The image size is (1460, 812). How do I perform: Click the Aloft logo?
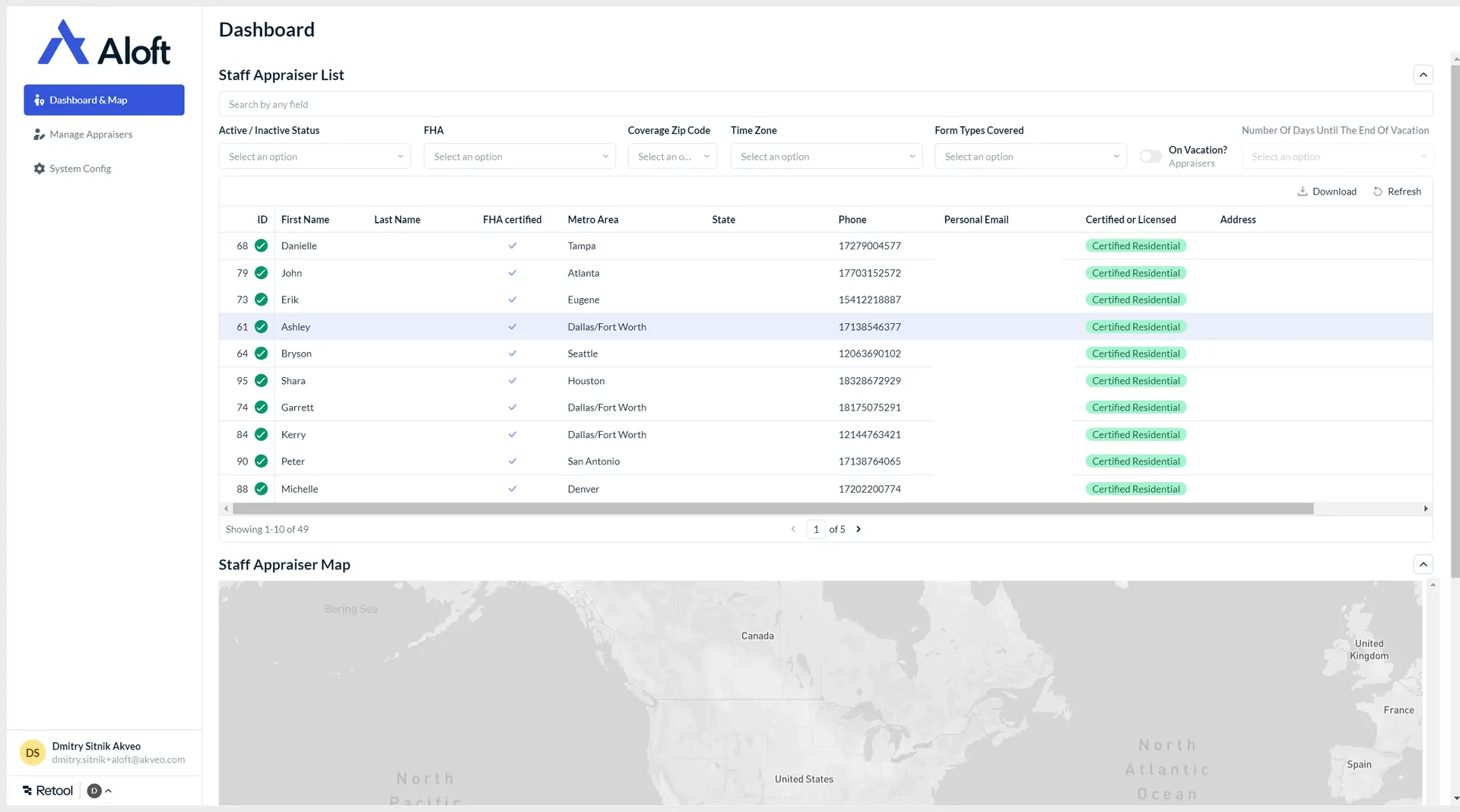point(104,43)
